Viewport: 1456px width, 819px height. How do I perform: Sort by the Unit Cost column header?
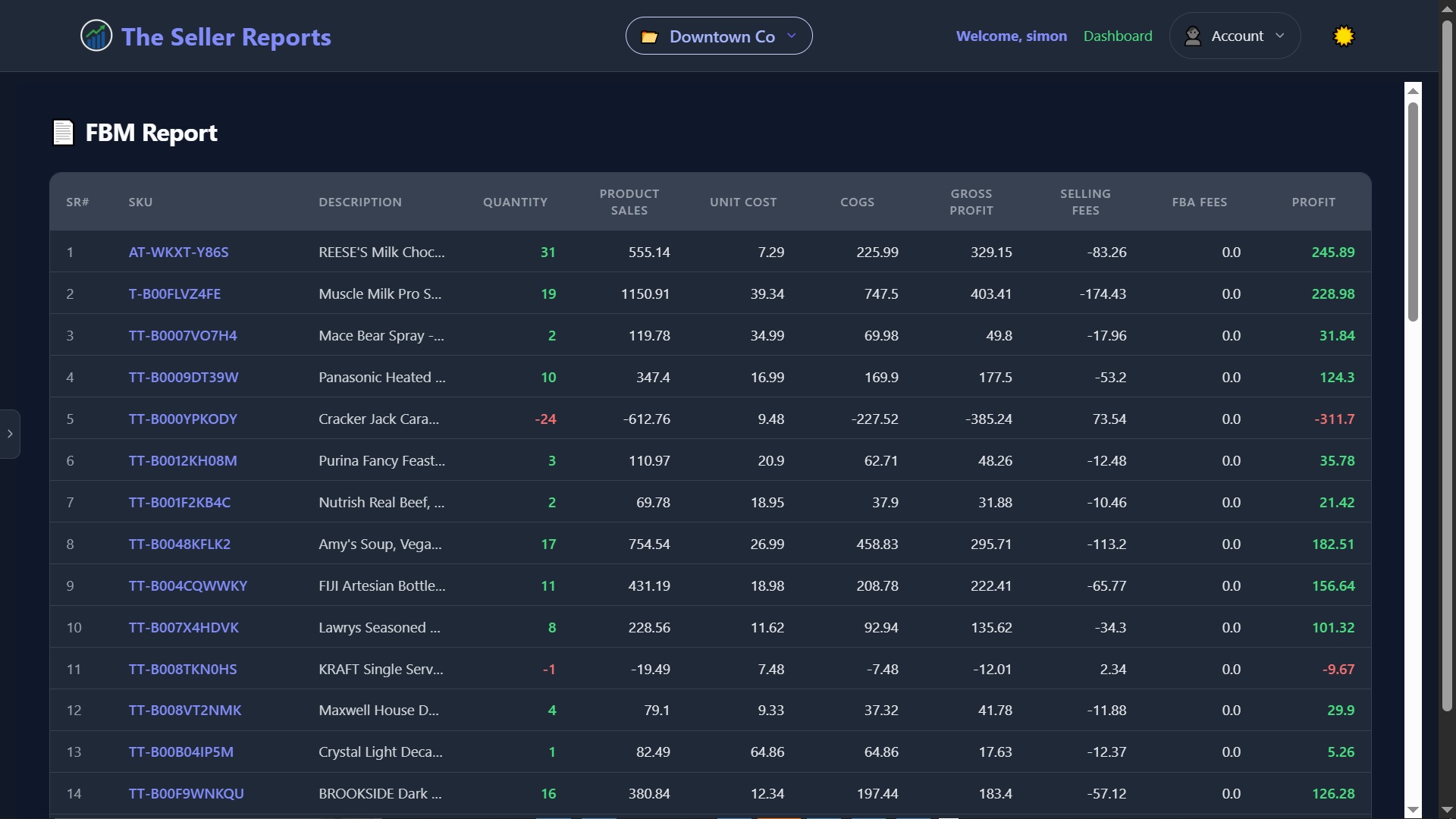(743, 202)
